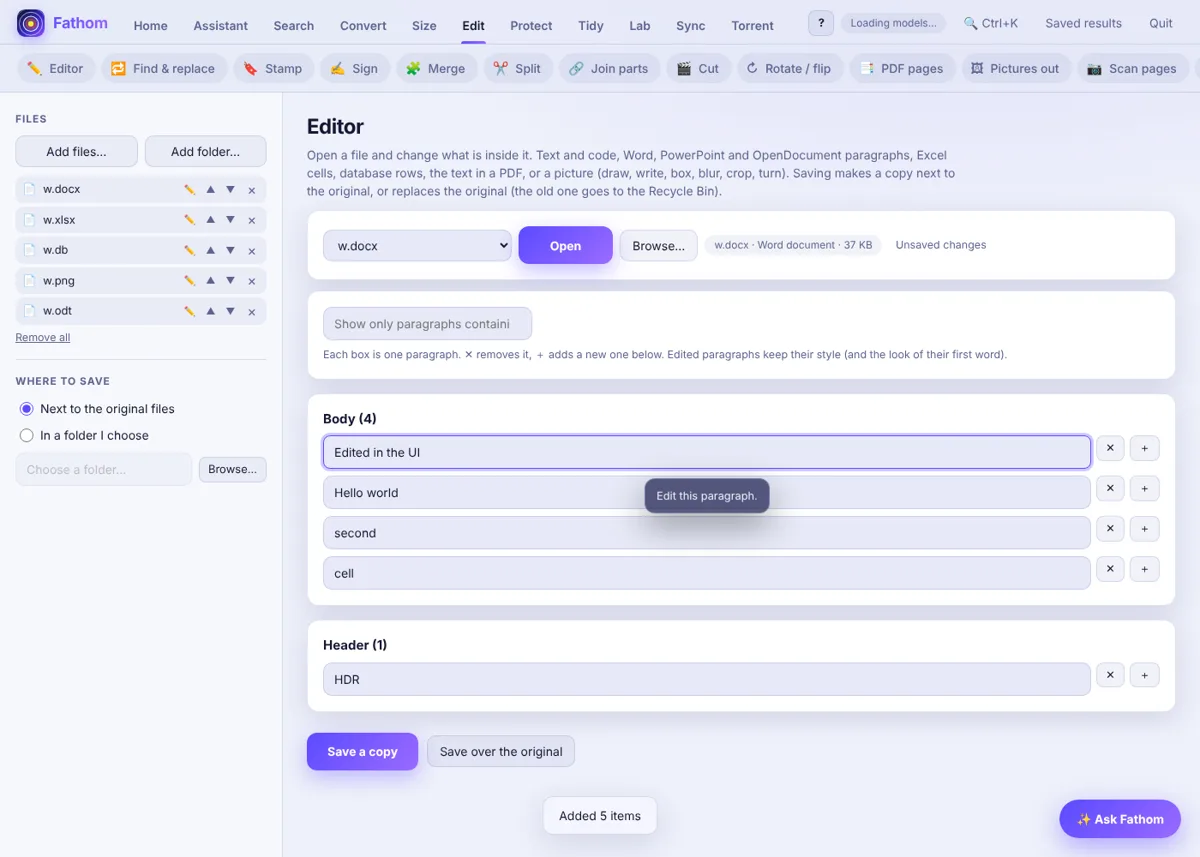The width and height of the screenshot is (1200, 857).
Task: Click into the 'Hello world' paragraph box
Action: (x=706, y=492)
